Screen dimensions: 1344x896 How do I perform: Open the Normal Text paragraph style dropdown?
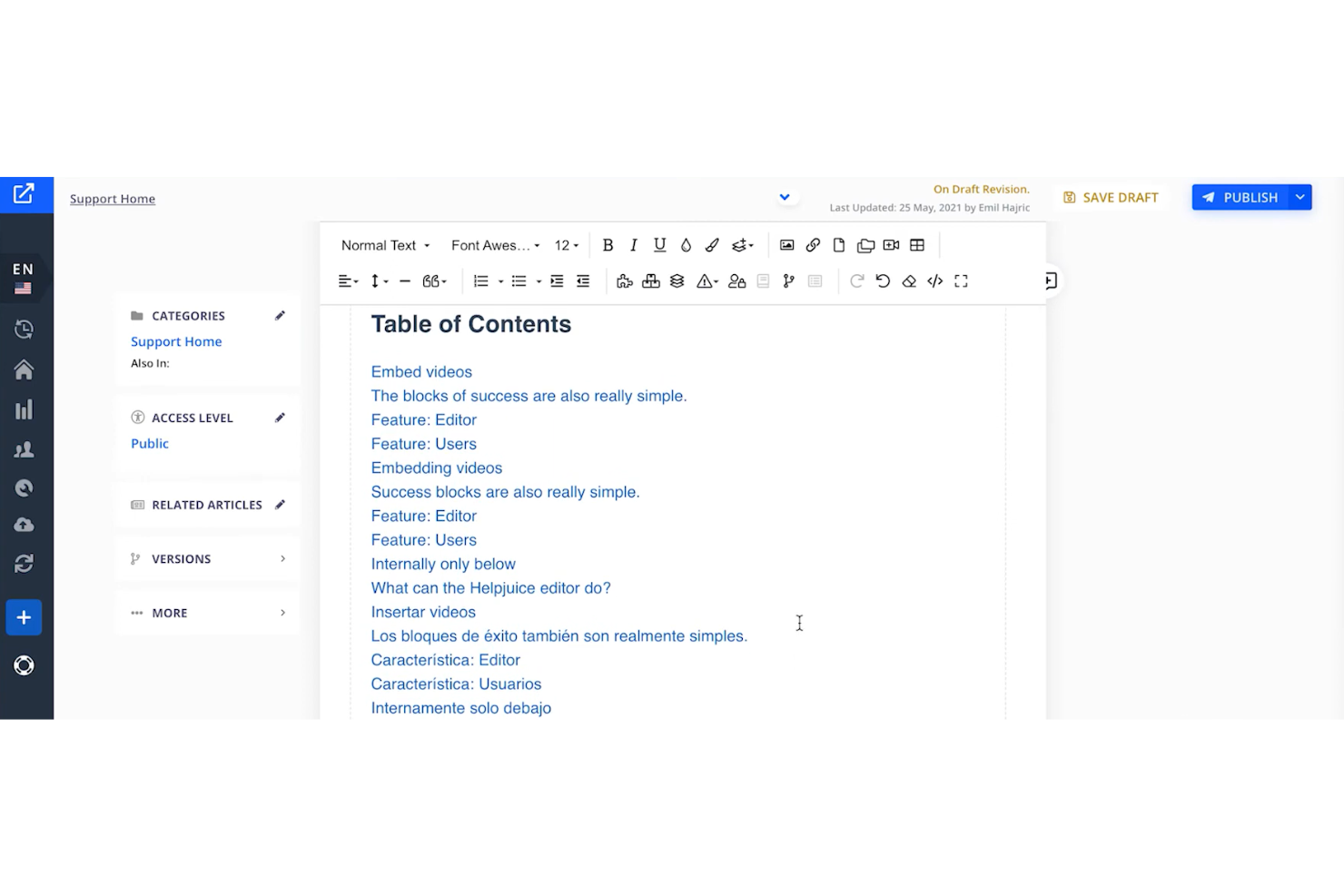tap(384, 244)
